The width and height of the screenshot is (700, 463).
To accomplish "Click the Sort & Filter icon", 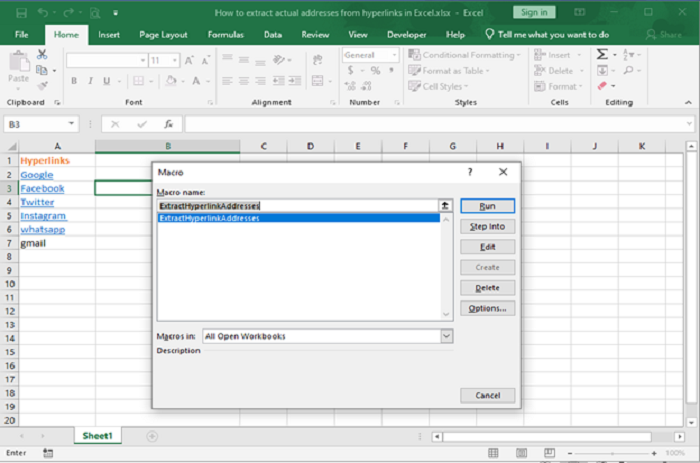I will pyautogui.click(x=628, y=54).
